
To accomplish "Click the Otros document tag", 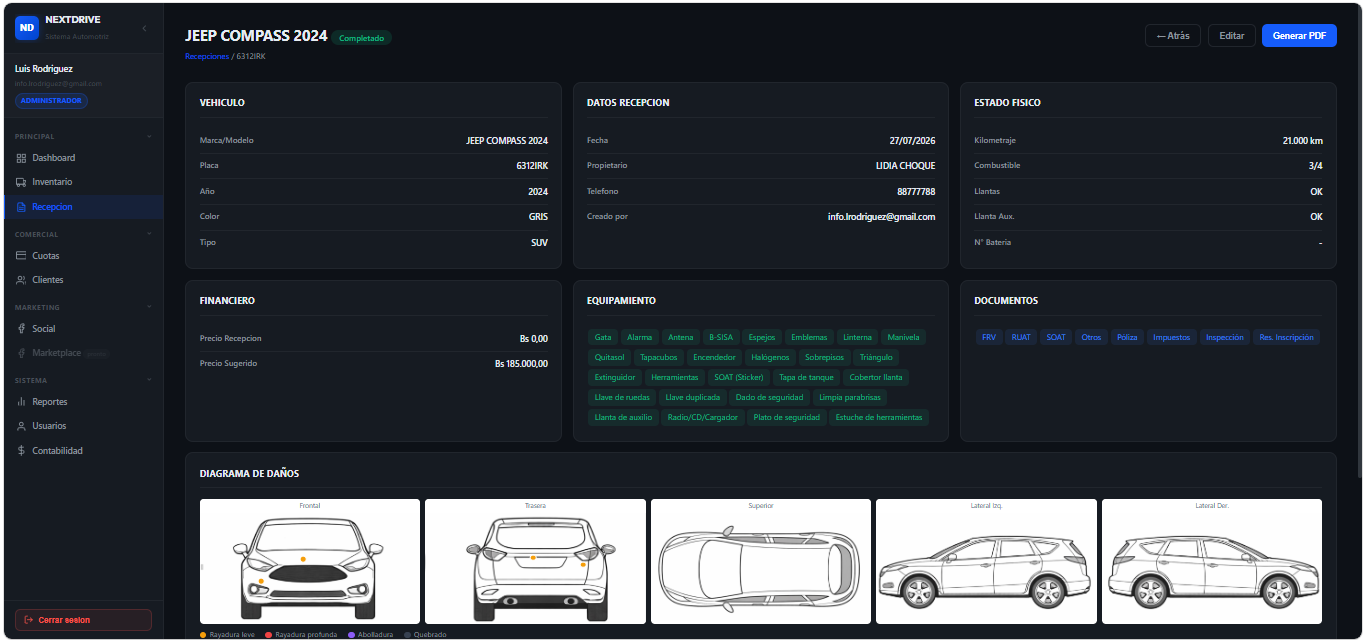I will tap(1091, 337).
